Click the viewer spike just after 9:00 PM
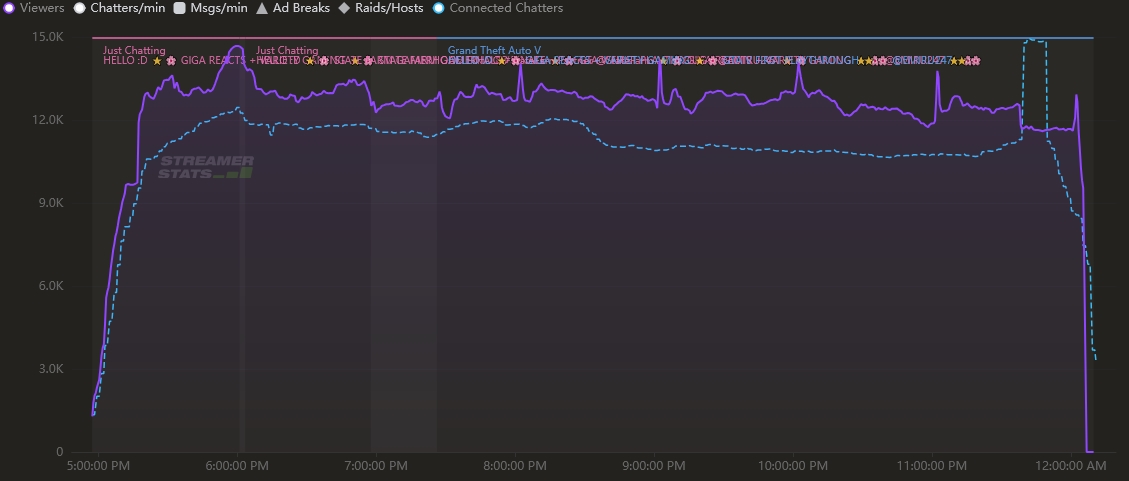 660,62
